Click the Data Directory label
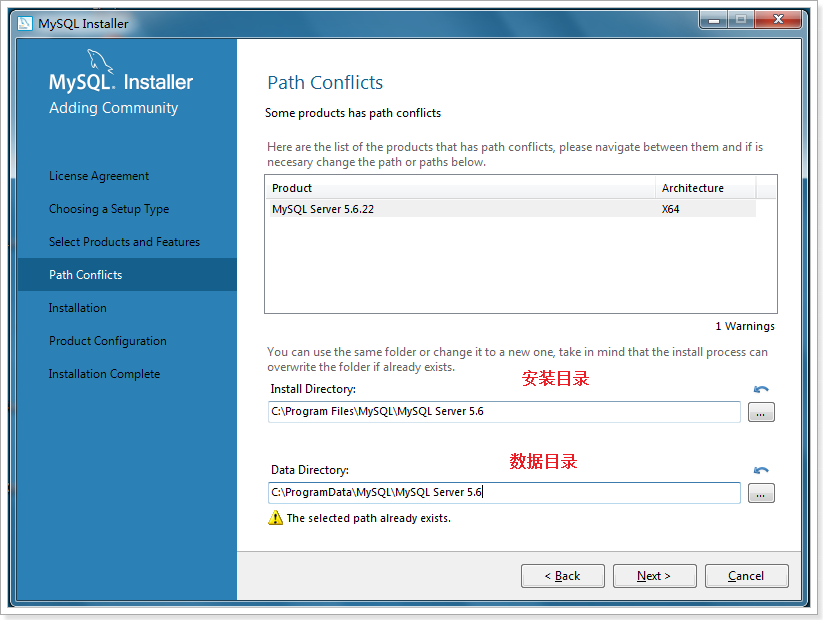The image size is (823, 620). pyautogui.click(x=310, y=470)
